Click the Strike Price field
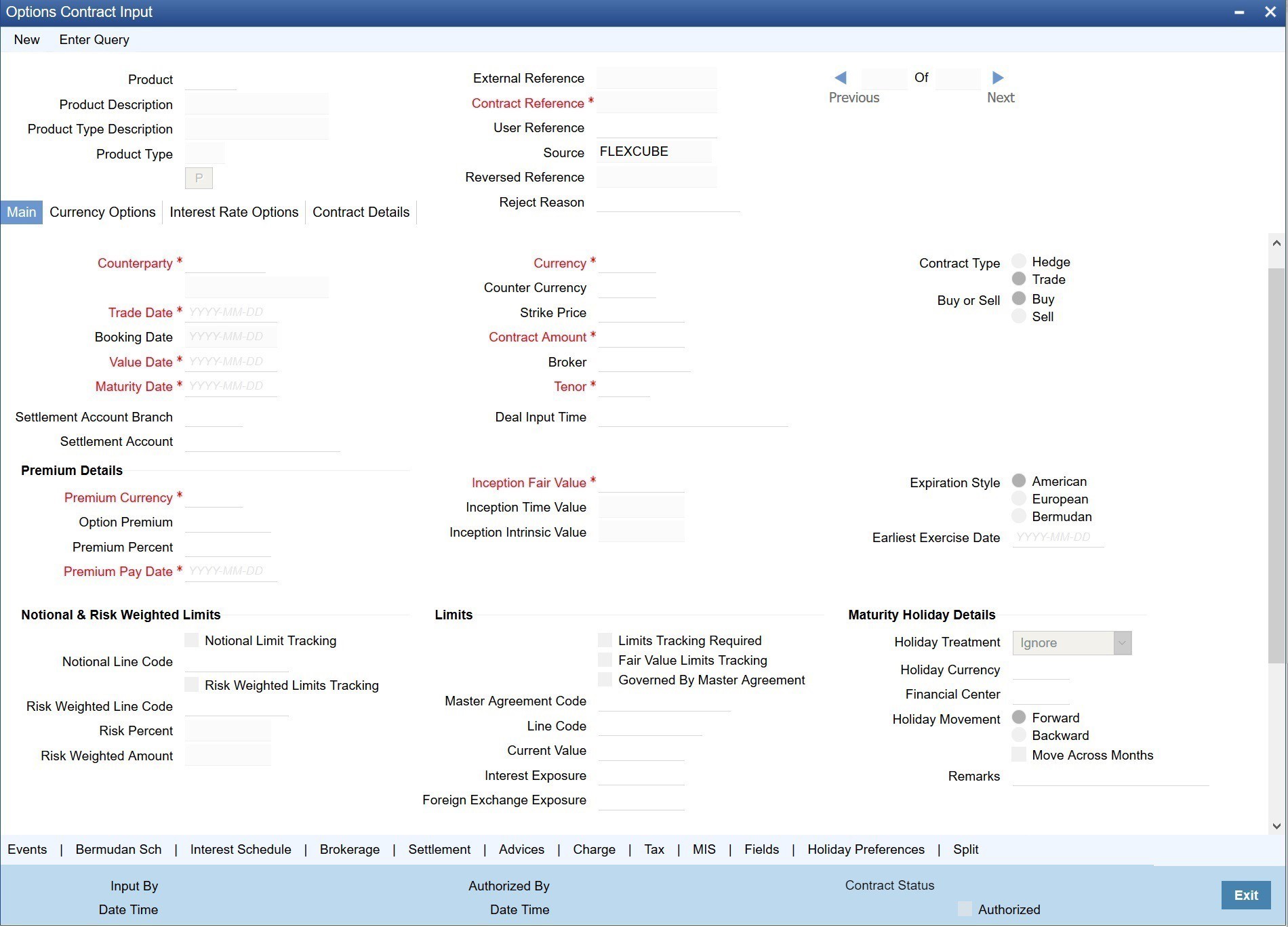 tap(641, 312)
